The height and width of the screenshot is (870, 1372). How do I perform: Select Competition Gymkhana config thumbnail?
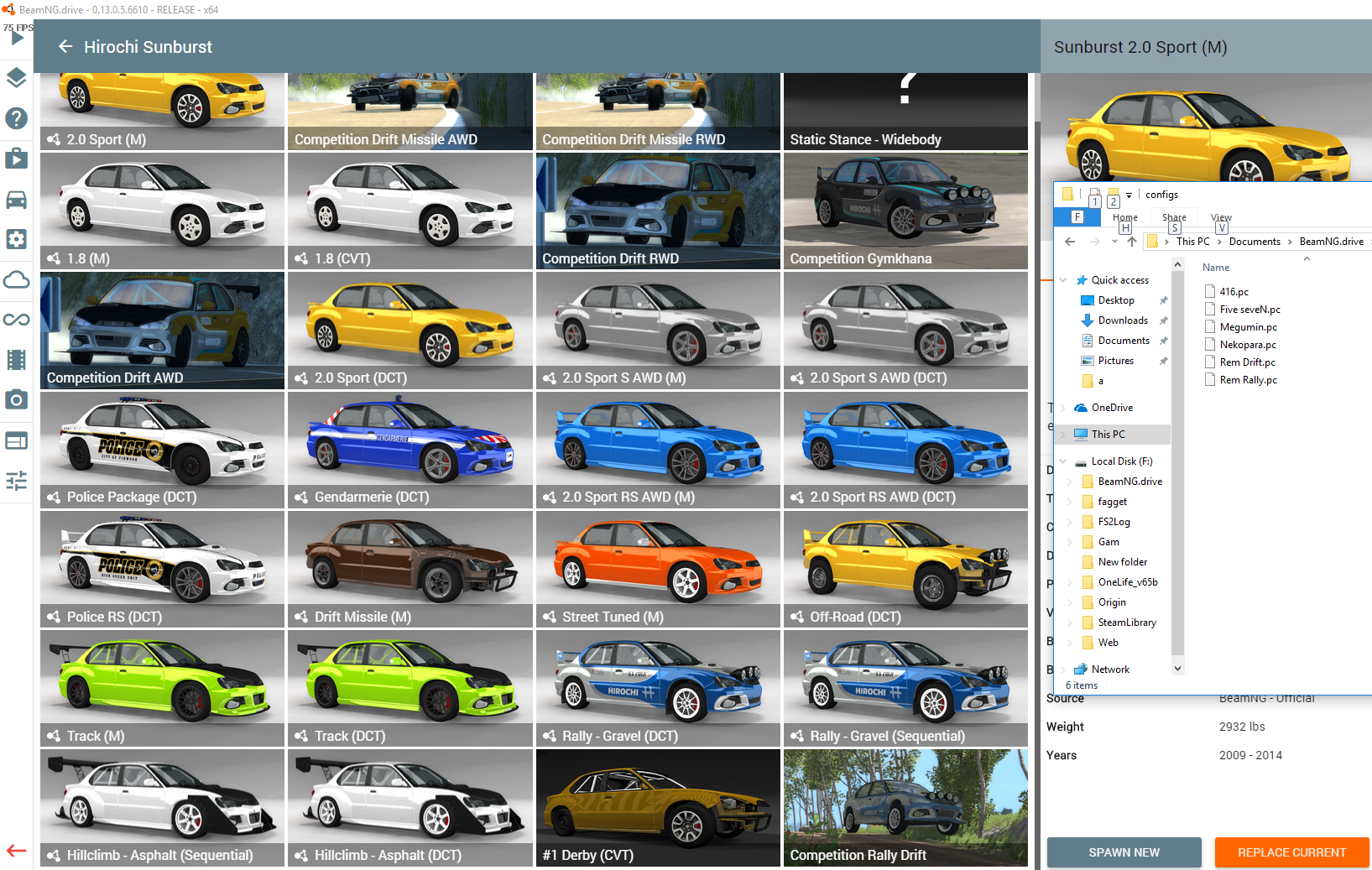[905, 211]
